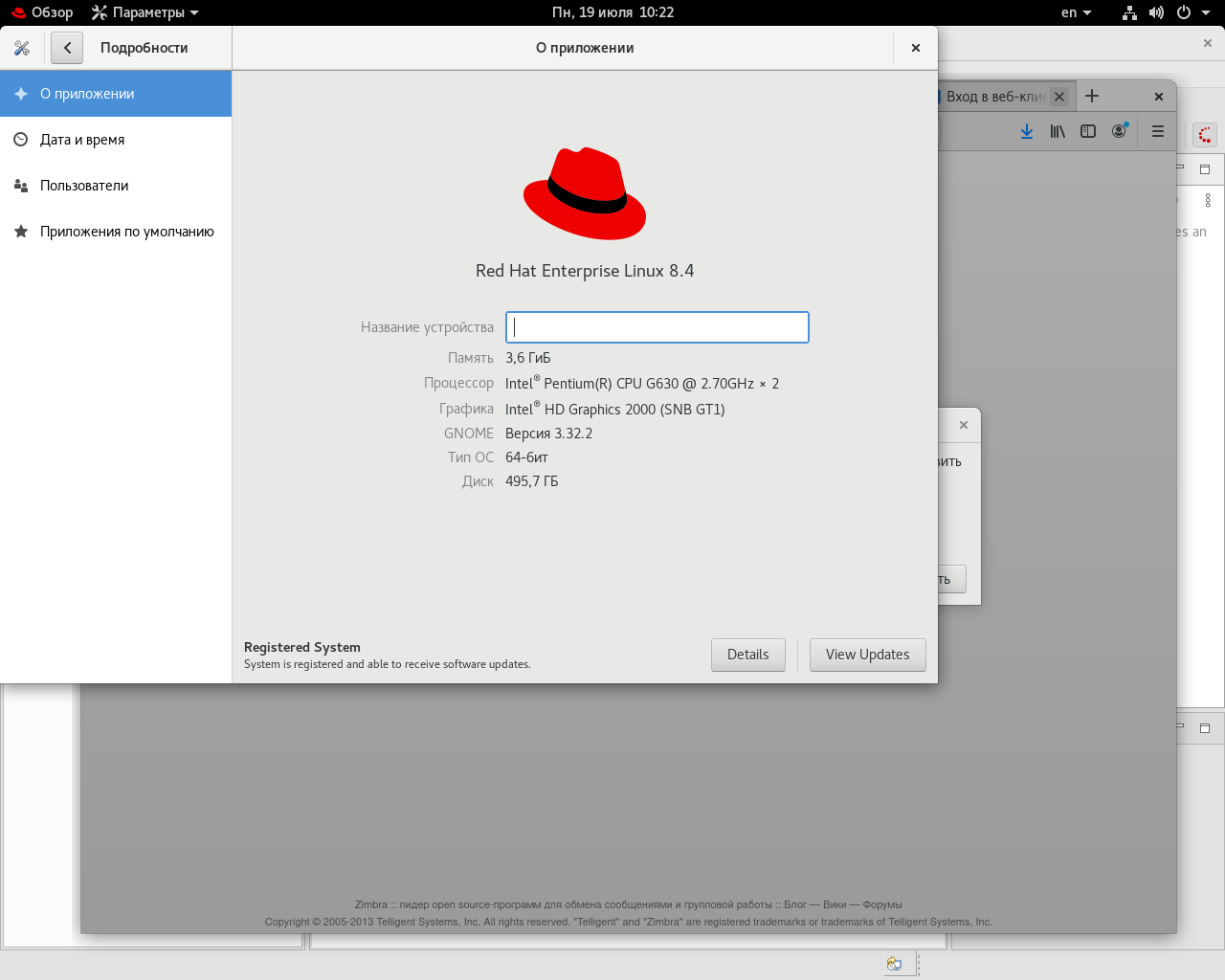Click the users icon beside Пользователи
This screenshot has height=980, width=1225.
[x=20, y=186]
